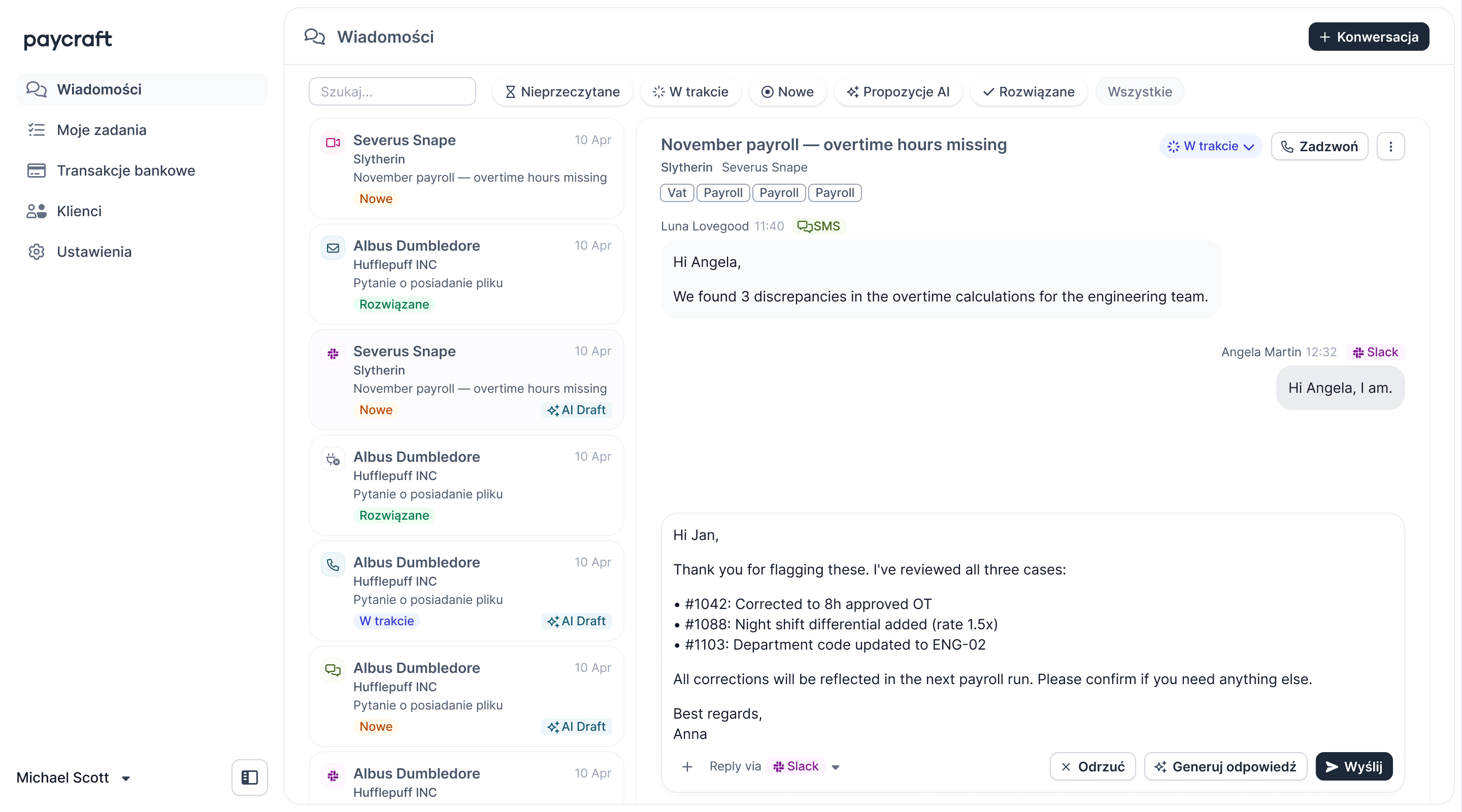Click the first Payroll tag
The width and height of the screenshot is (1462, 812).
point(722,193)
